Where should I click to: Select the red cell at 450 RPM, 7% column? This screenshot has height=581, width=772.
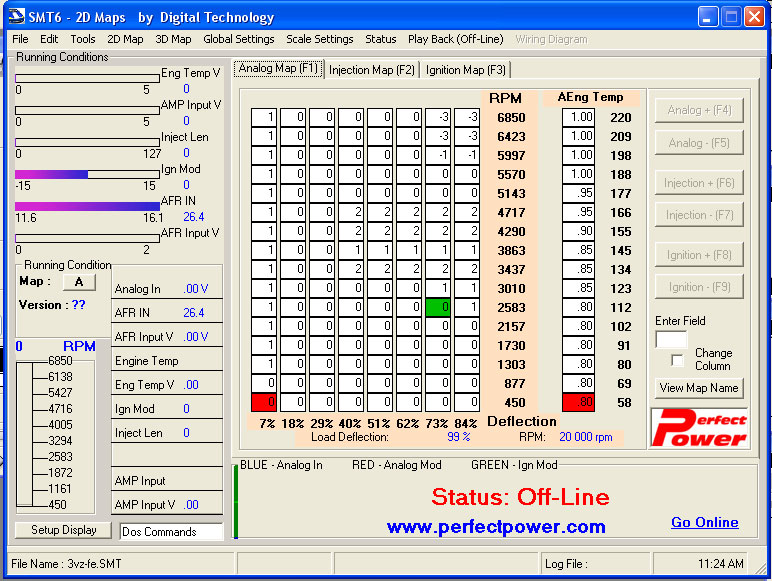tap(264, 402)
